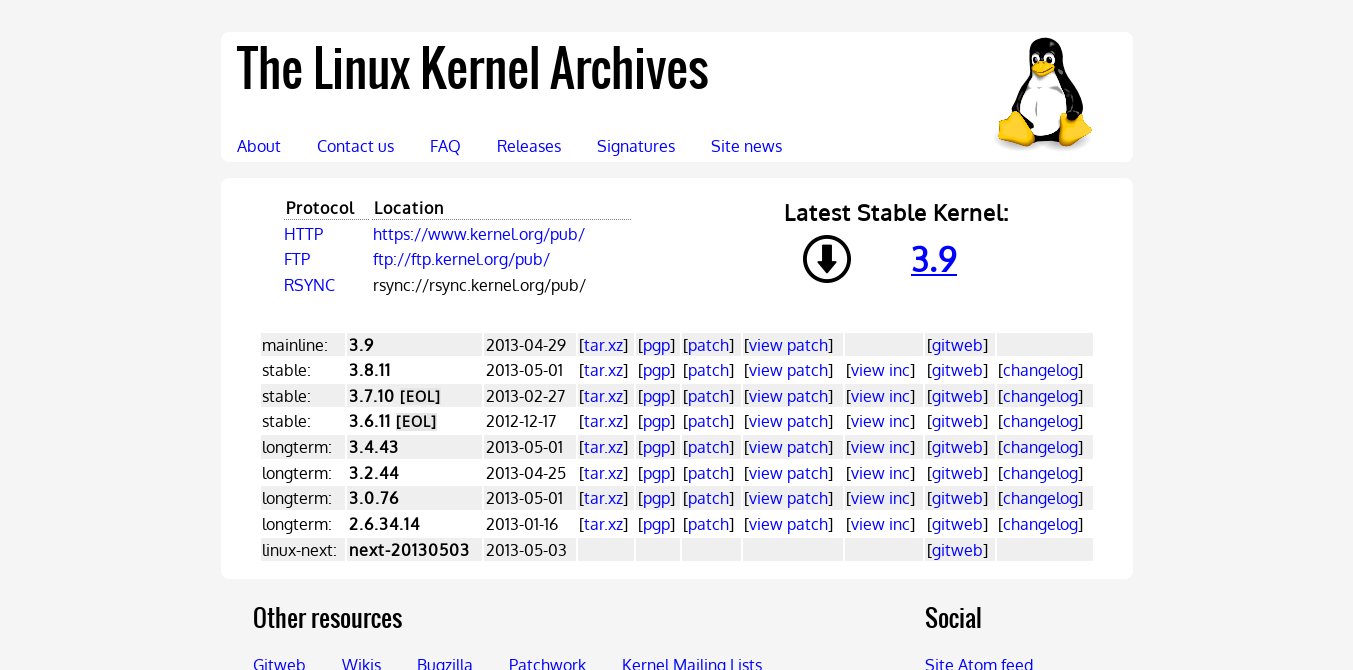Open the Releases page
This screenshot has width=1353, height=670.
pyautogui.click(x=529, y=146)
